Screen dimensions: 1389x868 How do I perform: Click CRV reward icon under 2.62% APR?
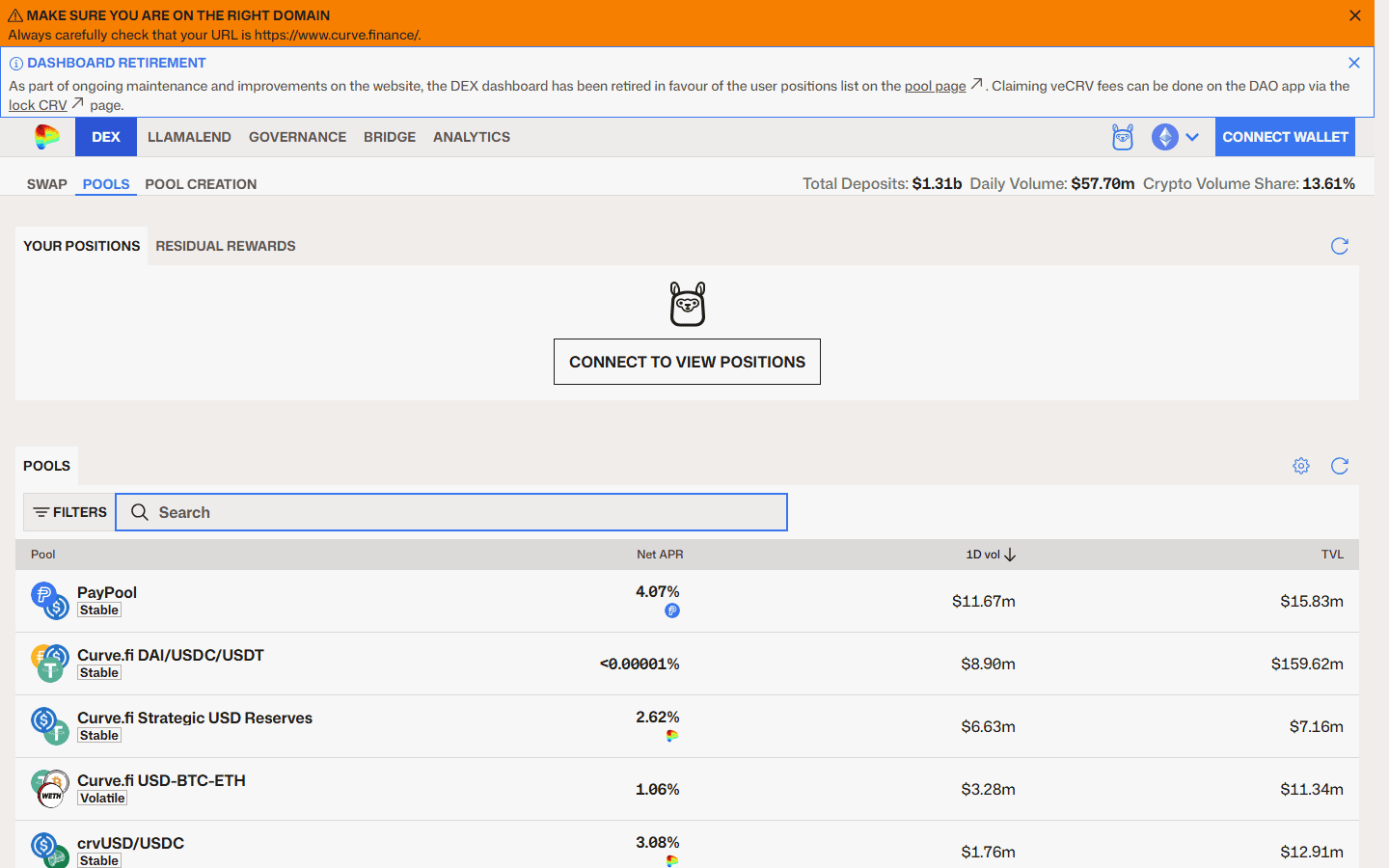pos(672,736)
